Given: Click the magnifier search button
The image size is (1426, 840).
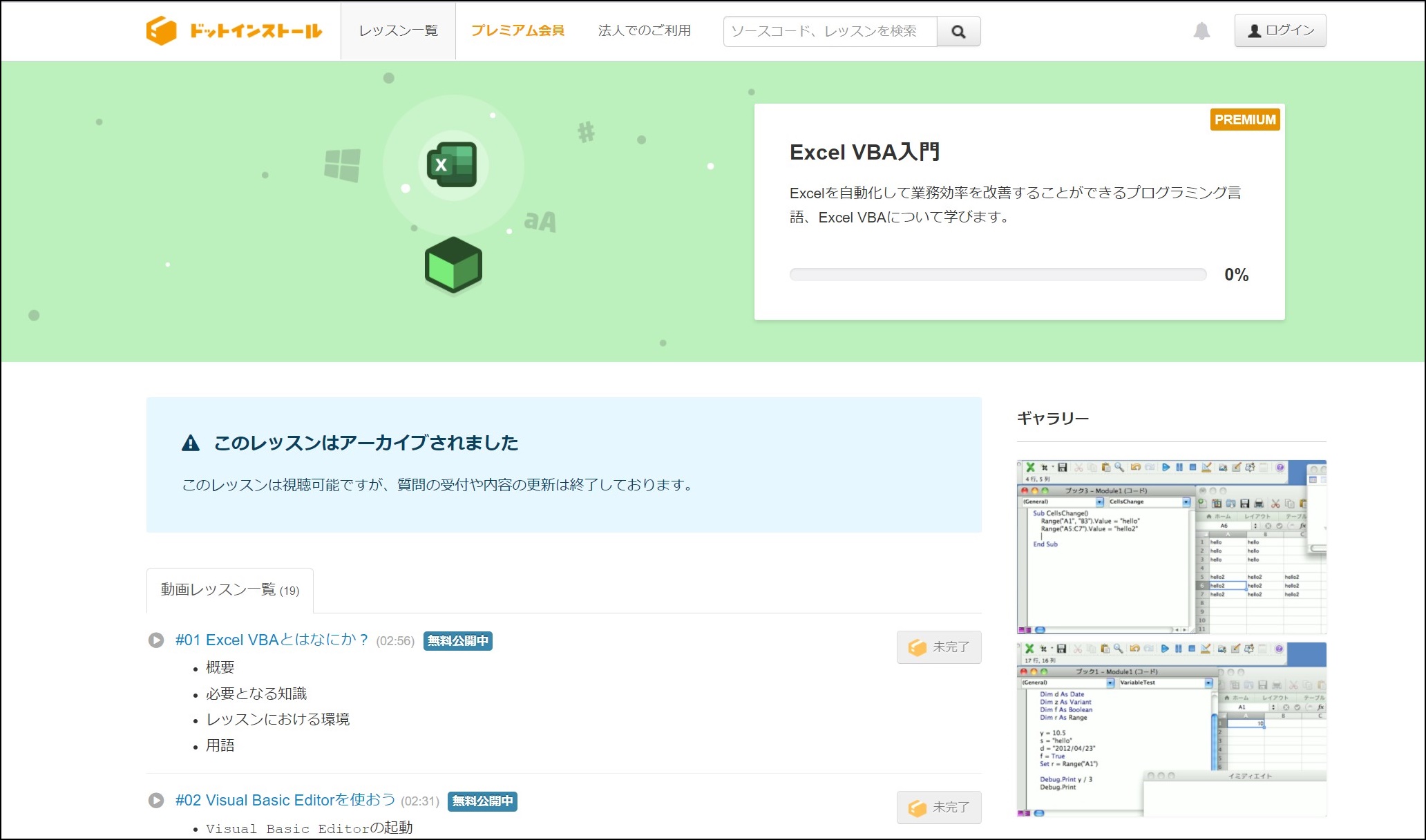Looking at the screenshot, I should point(958,31).
